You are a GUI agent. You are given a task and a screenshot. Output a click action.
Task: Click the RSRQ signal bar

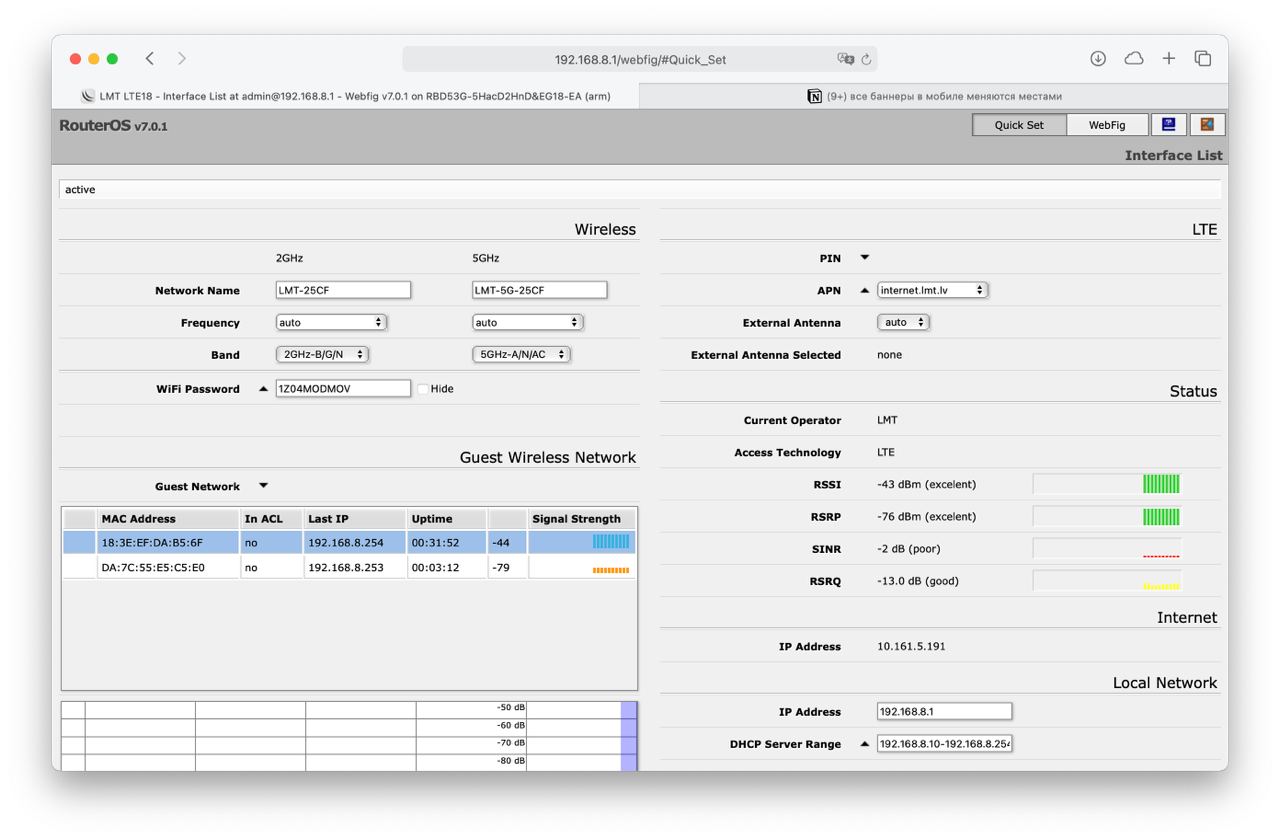pos(1107,580)
